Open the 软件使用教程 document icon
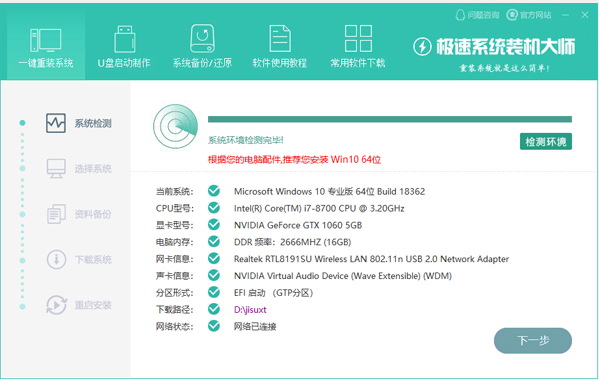Screen dimensions: 599x380 280,39
